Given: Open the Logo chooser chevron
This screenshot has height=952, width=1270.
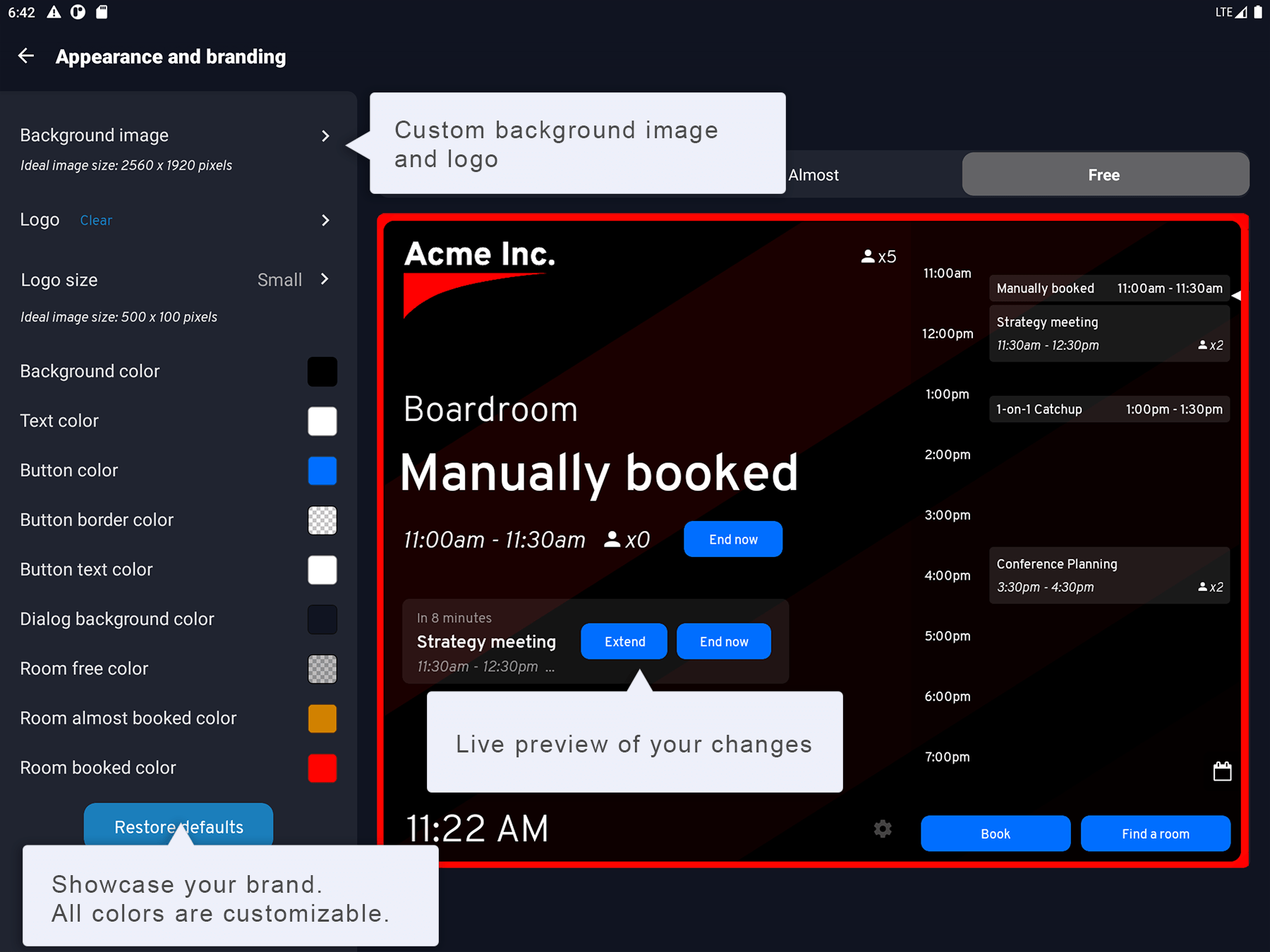Looking at the screenshot, I should [325, 221].
